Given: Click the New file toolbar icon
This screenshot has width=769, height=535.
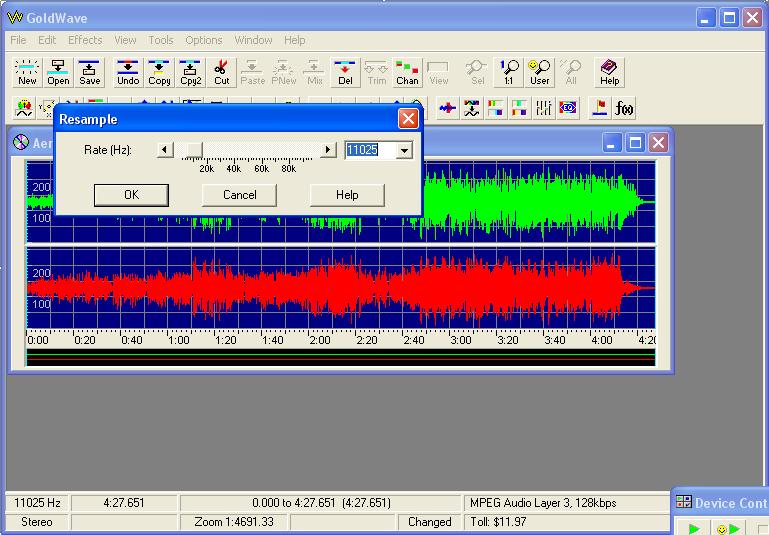Looking at the screenshot, I should point(27,73).
